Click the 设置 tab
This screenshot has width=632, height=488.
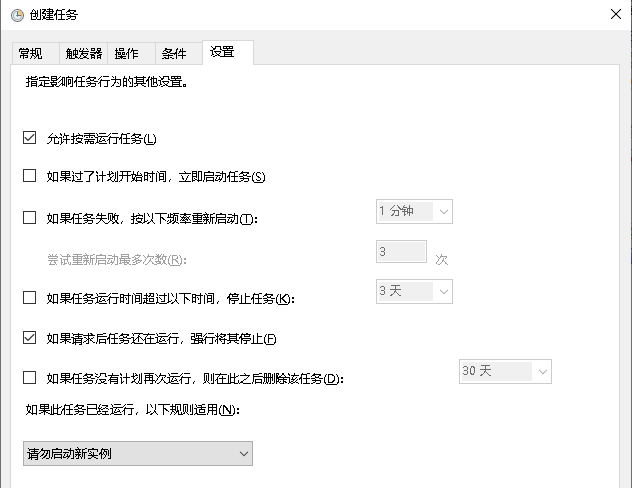coord(222,52)
